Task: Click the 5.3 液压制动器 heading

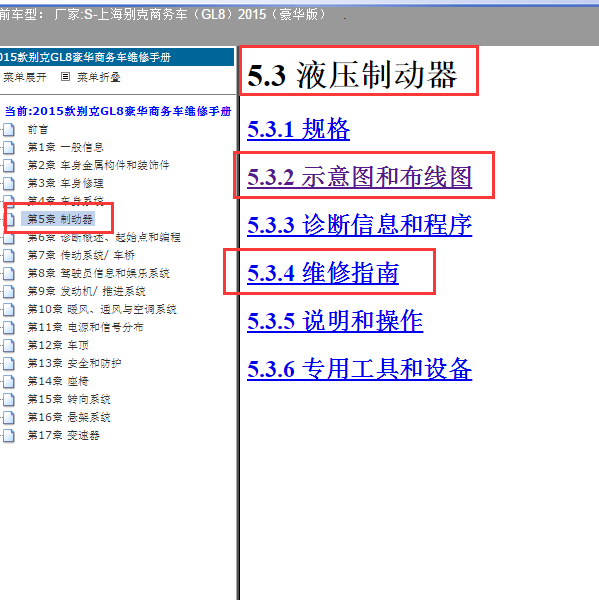Action: 352,75
